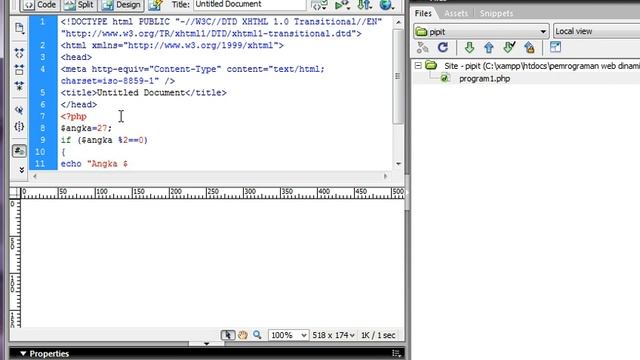640x360 pixels.
Task: Open the 518 x 174 window size dropdown
Action: click(333, 335)
